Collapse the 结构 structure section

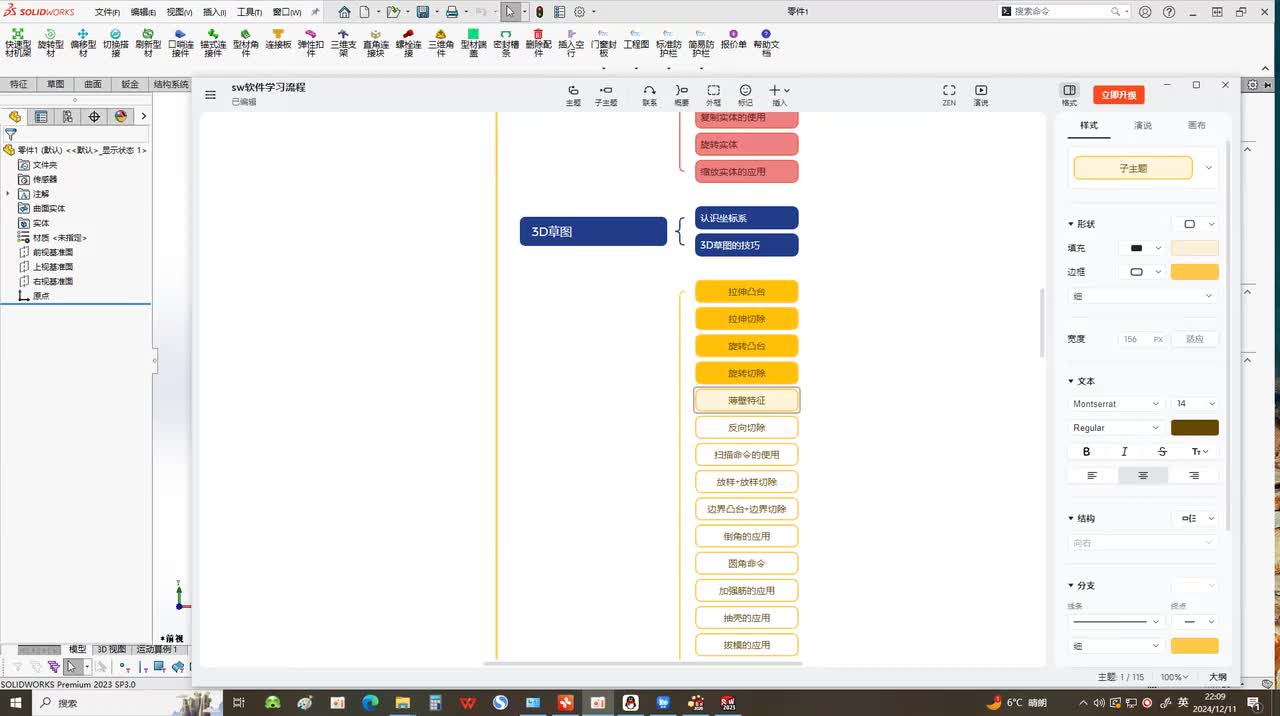coord(1071,518)
